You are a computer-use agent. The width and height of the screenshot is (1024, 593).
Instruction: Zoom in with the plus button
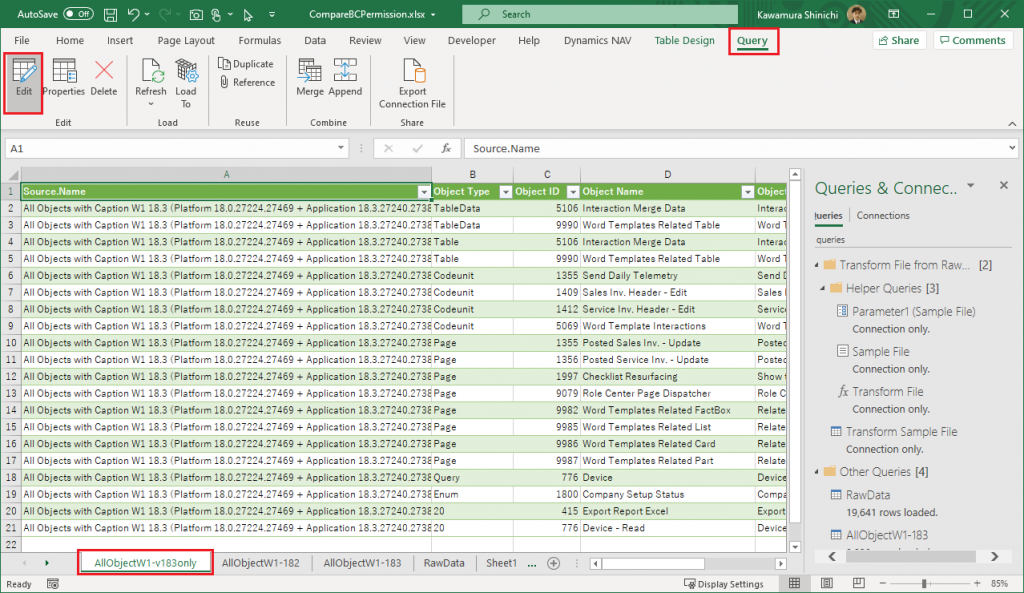(977, 583)
